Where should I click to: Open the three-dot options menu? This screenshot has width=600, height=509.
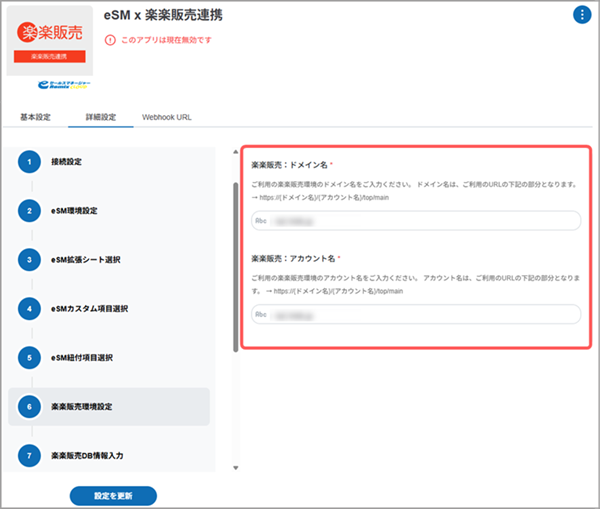coord(582,15)
